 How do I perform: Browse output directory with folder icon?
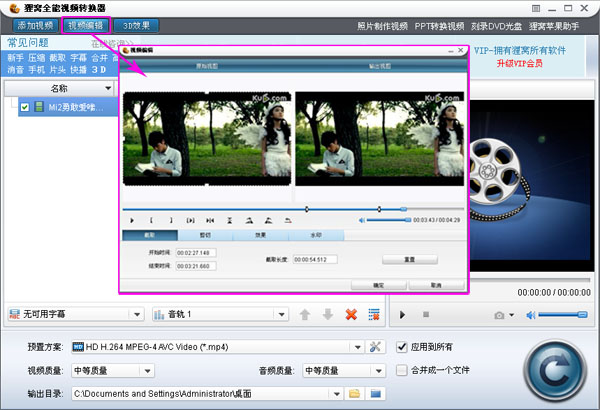click(x=354, y=394)
